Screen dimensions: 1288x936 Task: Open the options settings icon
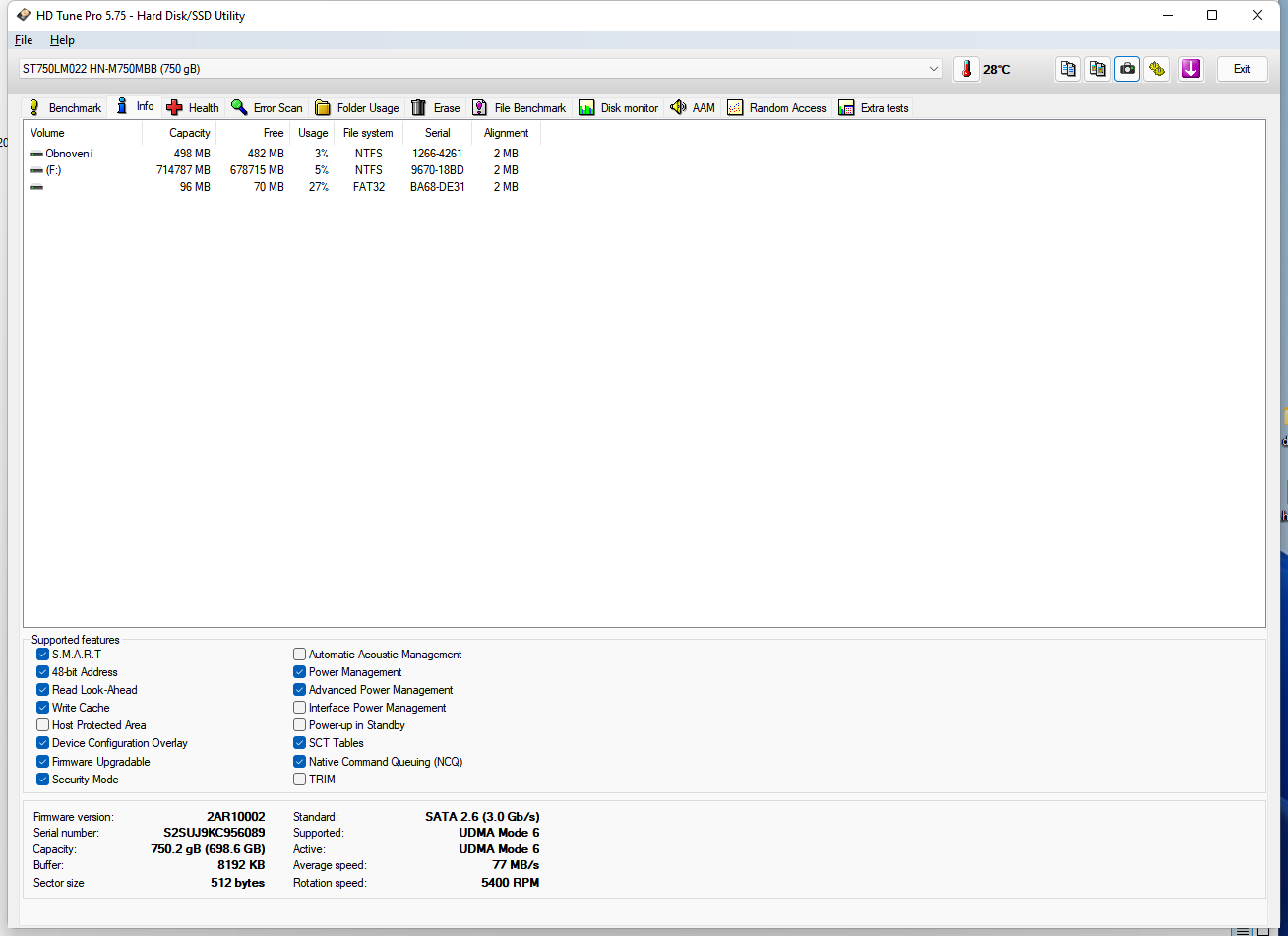(1157, 69)
